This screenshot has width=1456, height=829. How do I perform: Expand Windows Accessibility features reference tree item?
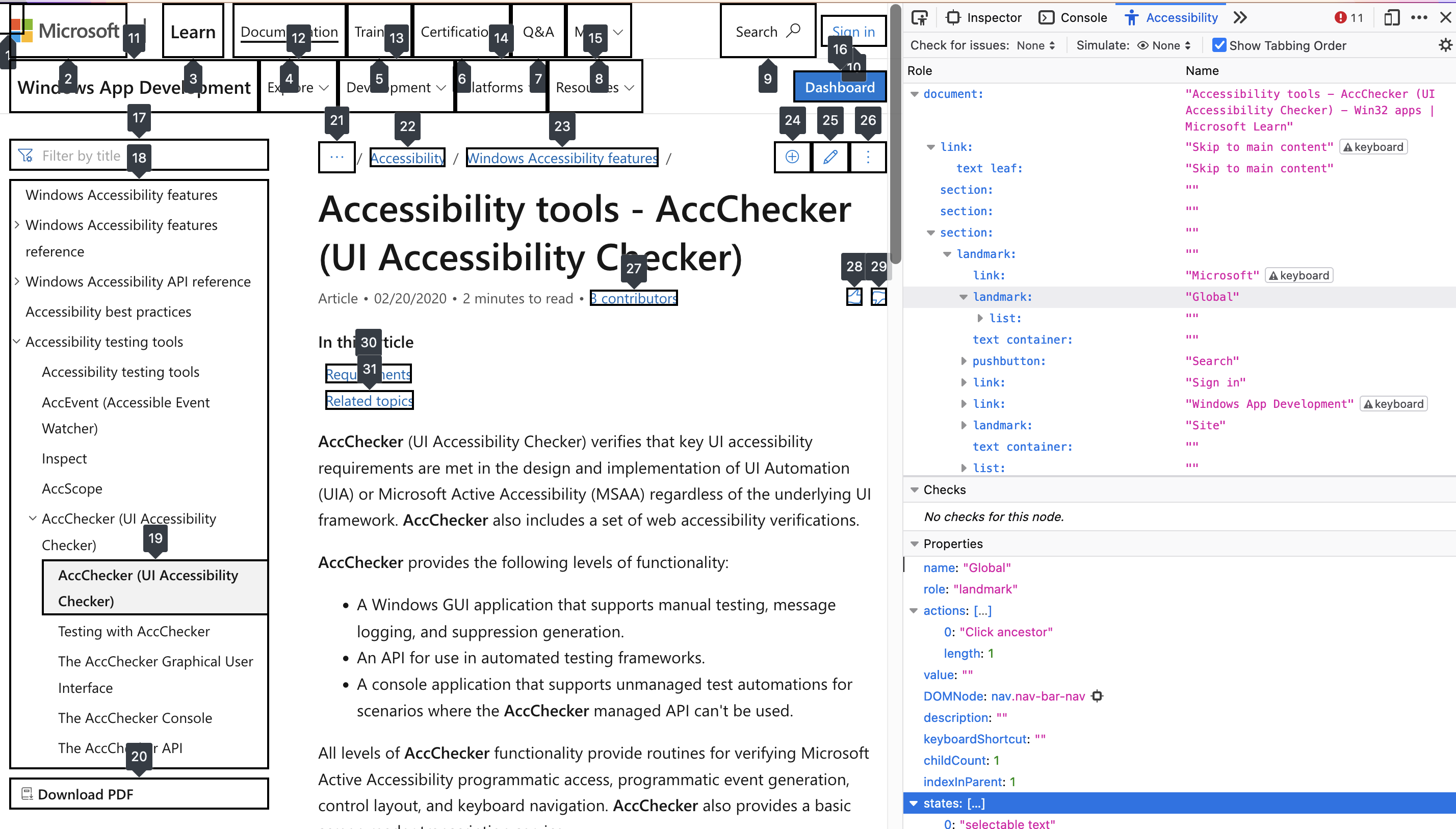coord(17,225)
